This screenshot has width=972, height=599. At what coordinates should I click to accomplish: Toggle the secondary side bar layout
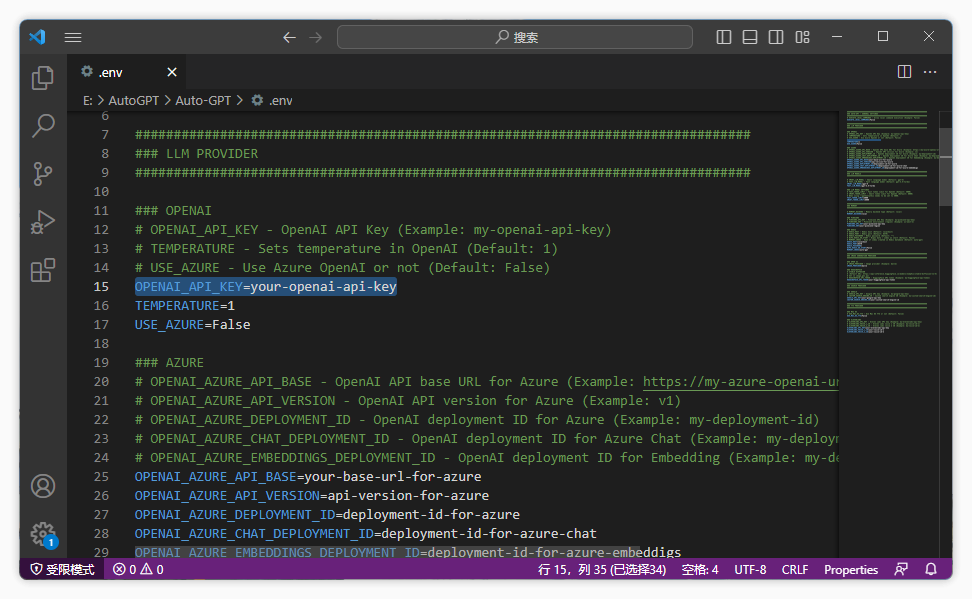776,37
